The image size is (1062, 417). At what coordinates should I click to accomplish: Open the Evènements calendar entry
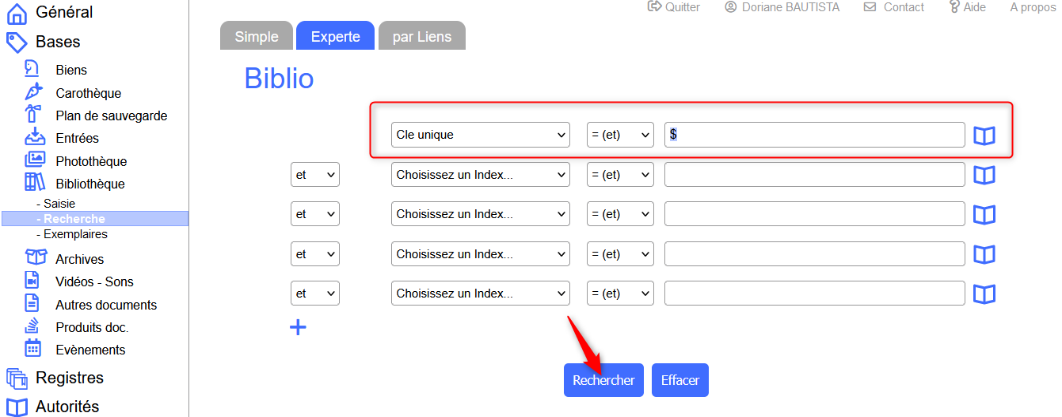(x=90, y=350)
